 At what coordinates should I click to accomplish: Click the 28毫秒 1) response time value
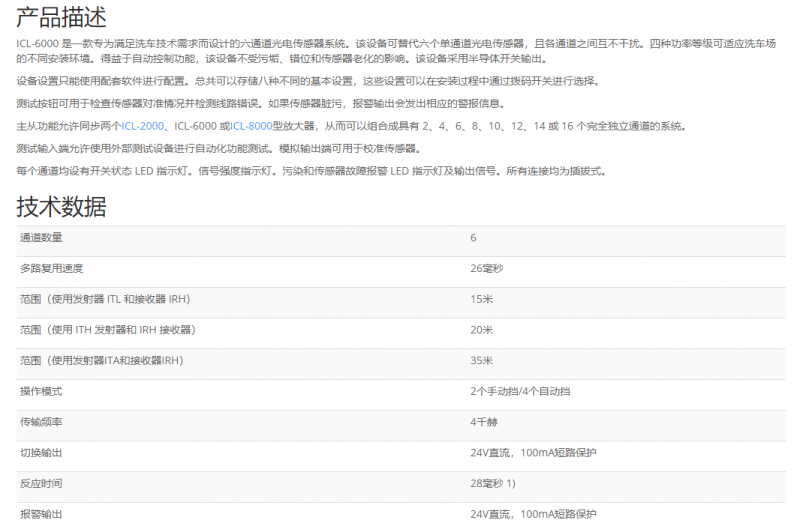click(493, 484)
